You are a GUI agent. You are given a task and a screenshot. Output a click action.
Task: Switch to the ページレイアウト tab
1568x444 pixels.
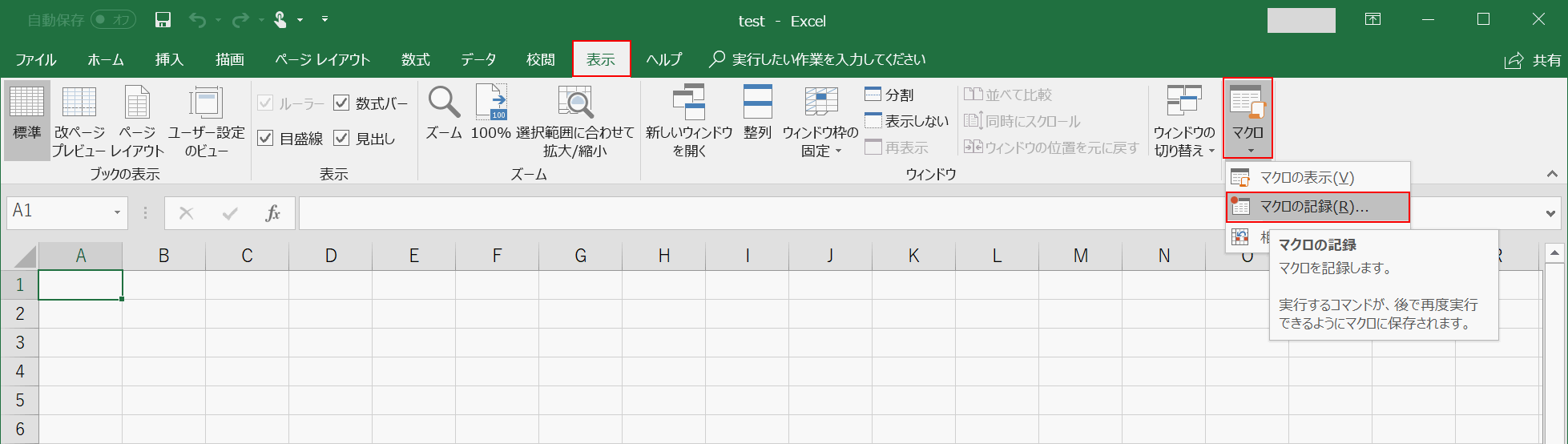(x=322, y=59)
